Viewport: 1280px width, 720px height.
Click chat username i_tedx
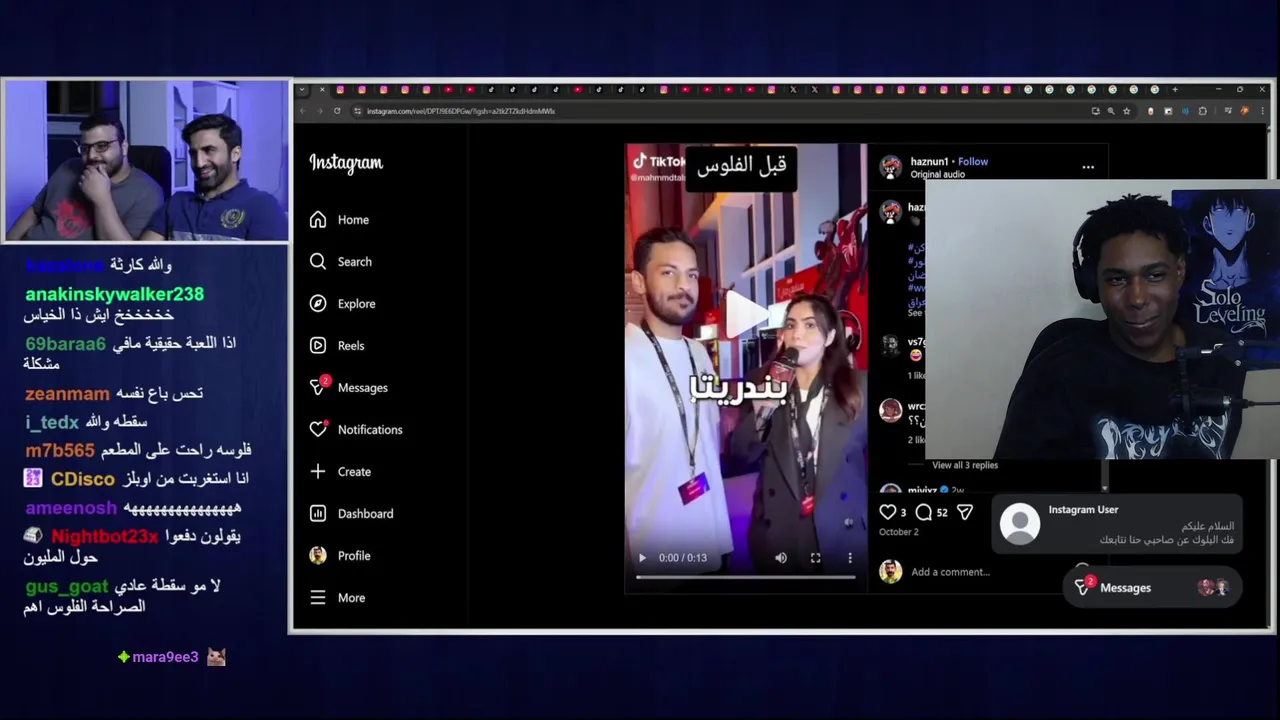click(52, 422)
